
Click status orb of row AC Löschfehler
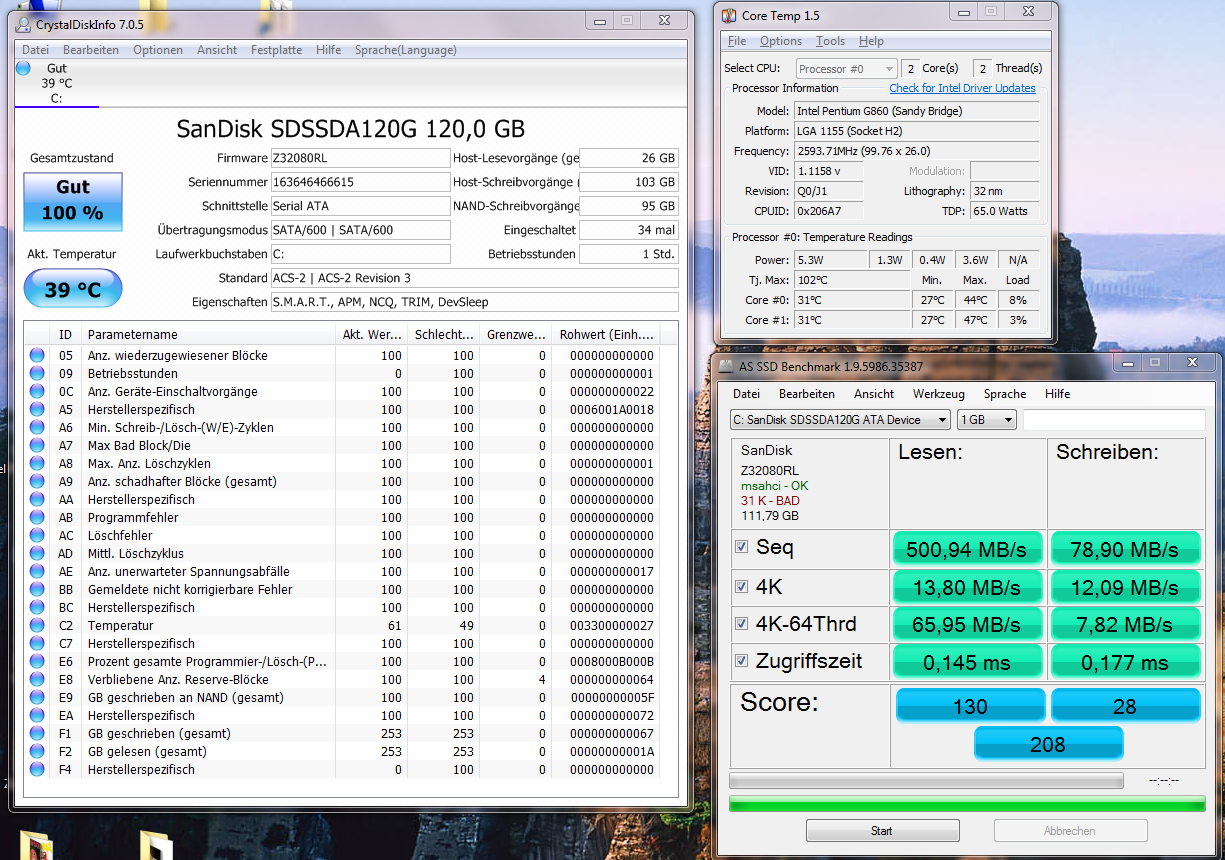(x=37, y=535)
